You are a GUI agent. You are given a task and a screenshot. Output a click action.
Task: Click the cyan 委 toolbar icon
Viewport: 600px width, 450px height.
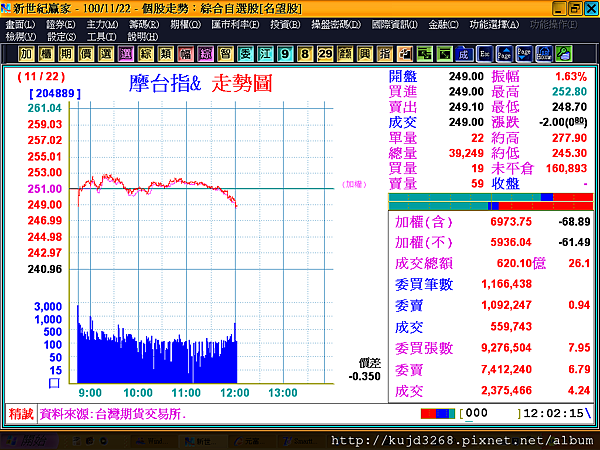tap(245, 54)
